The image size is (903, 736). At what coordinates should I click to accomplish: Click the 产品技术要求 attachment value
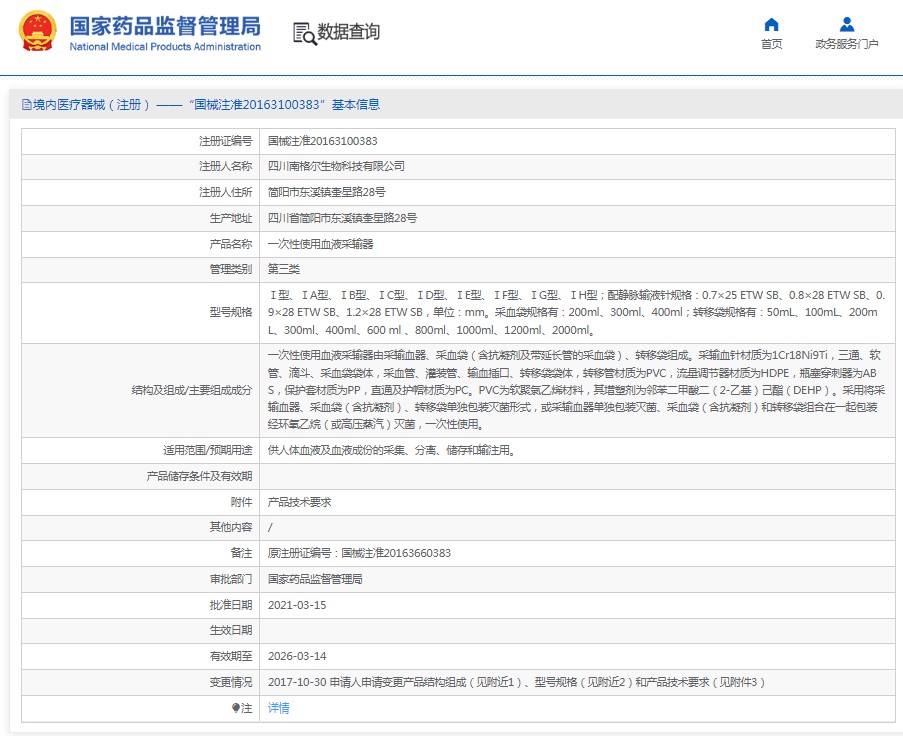(299, 502)
